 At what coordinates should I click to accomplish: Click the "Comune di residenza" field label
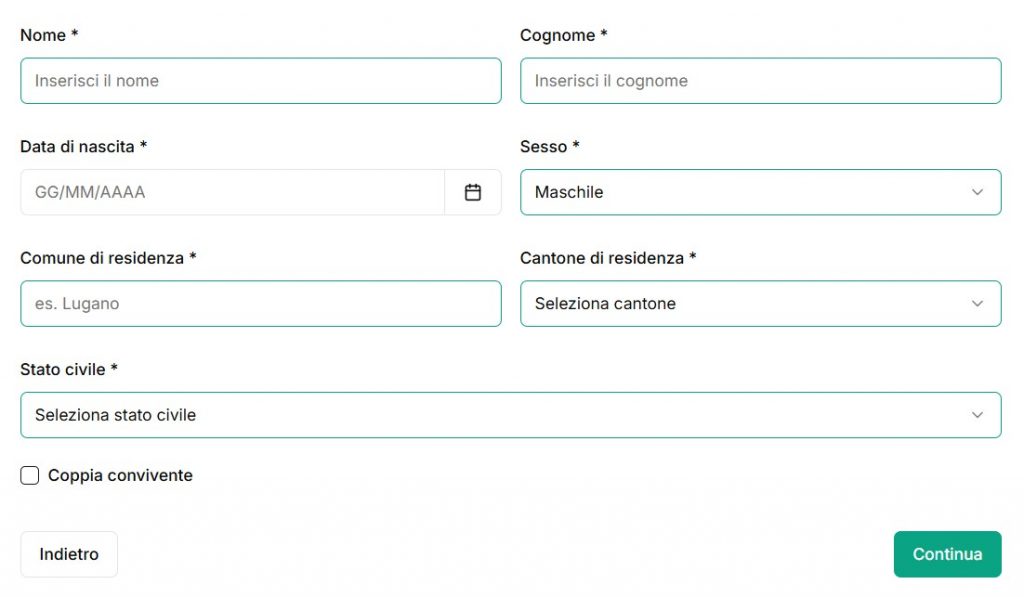point(102,258)
